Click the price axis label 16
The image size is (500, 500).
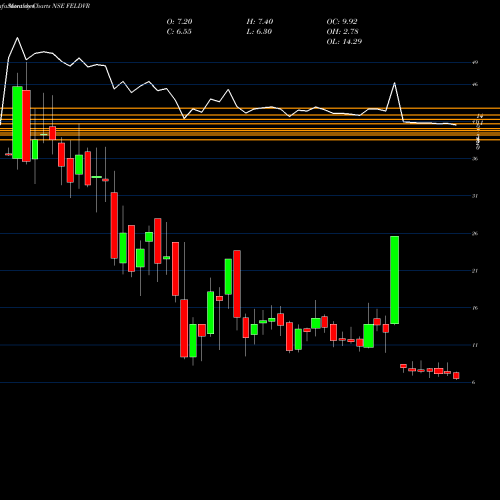(475, 308)
